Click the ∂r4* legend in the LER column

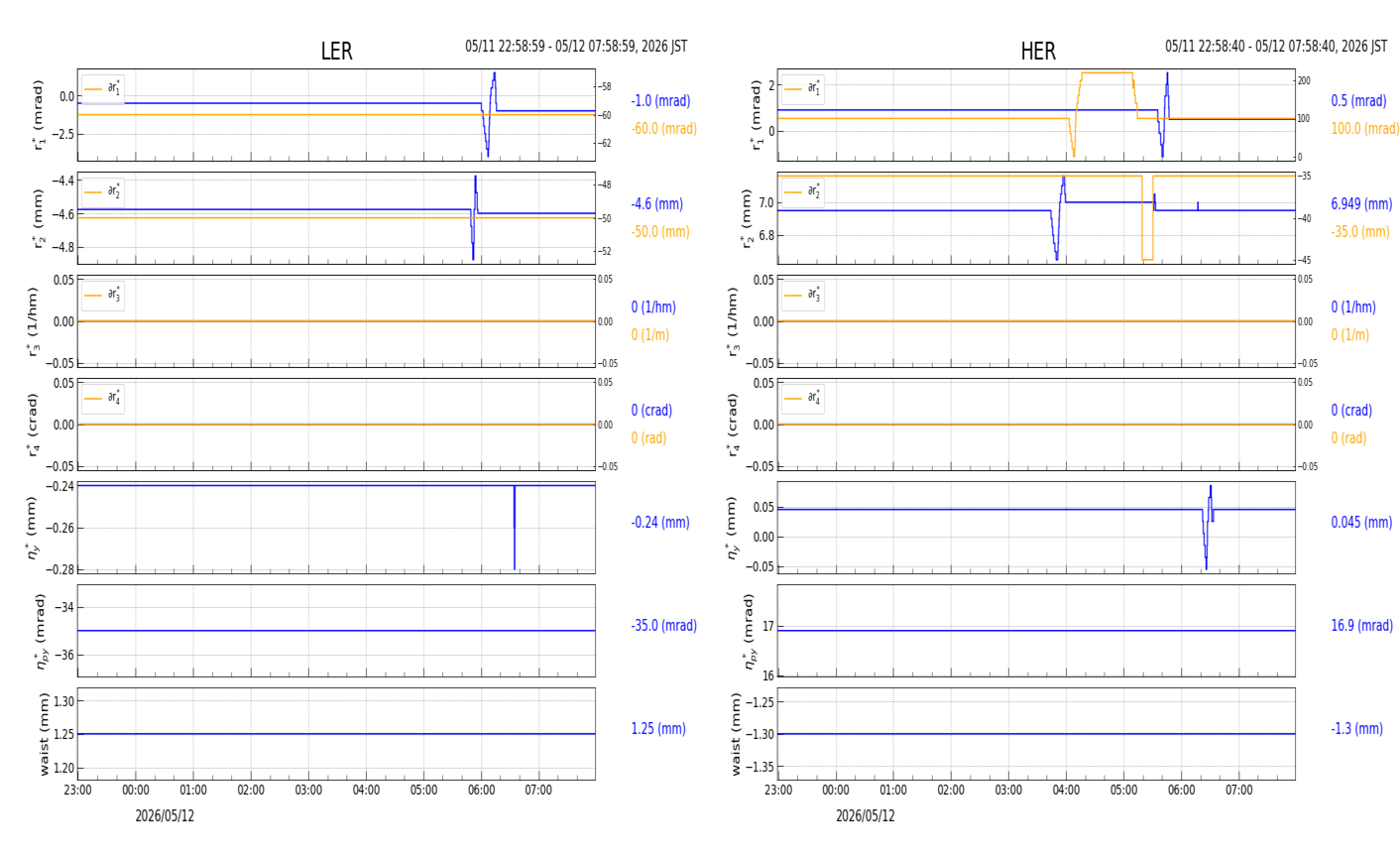(x=103, y=398)
